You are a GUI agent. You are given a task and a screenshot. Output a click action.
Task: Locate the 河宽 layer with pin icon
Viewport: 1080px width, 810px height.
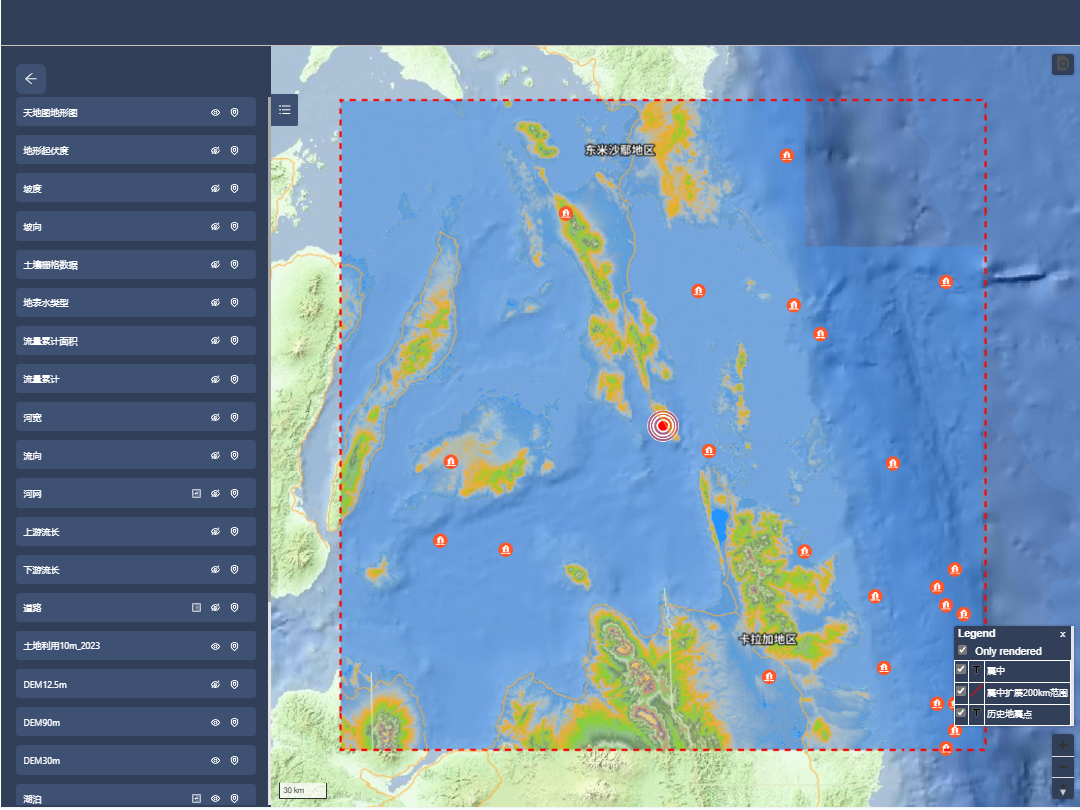pyautogui.click(x=234, y=417)
